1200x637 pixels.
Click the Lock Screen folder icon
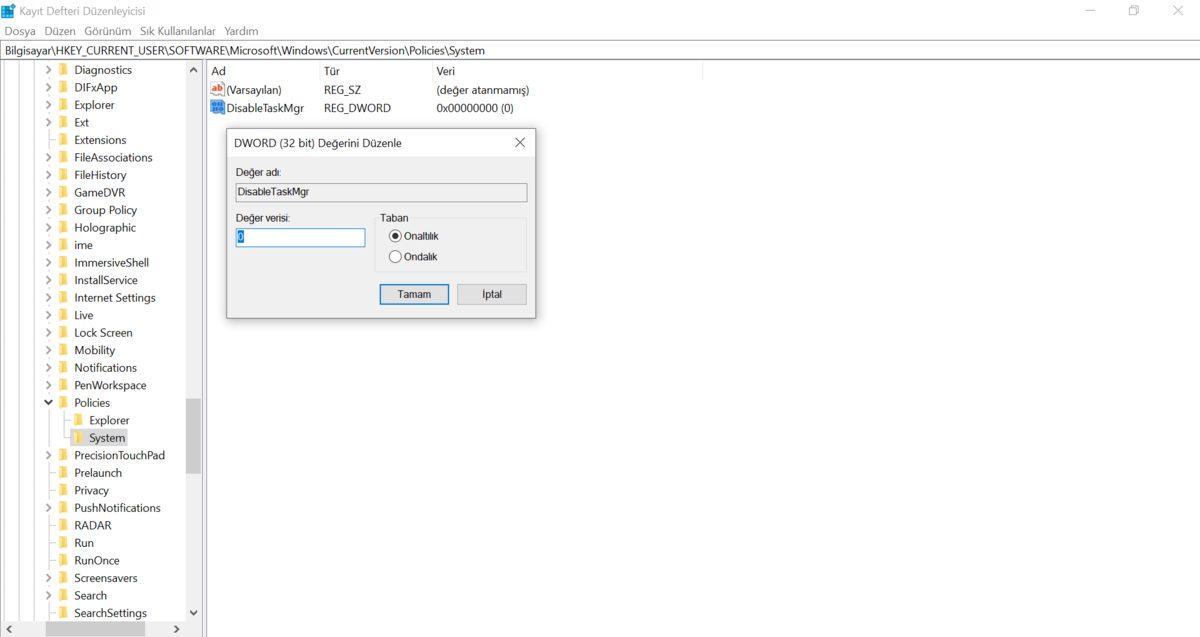pyautogui.click(x=63, y=333)
